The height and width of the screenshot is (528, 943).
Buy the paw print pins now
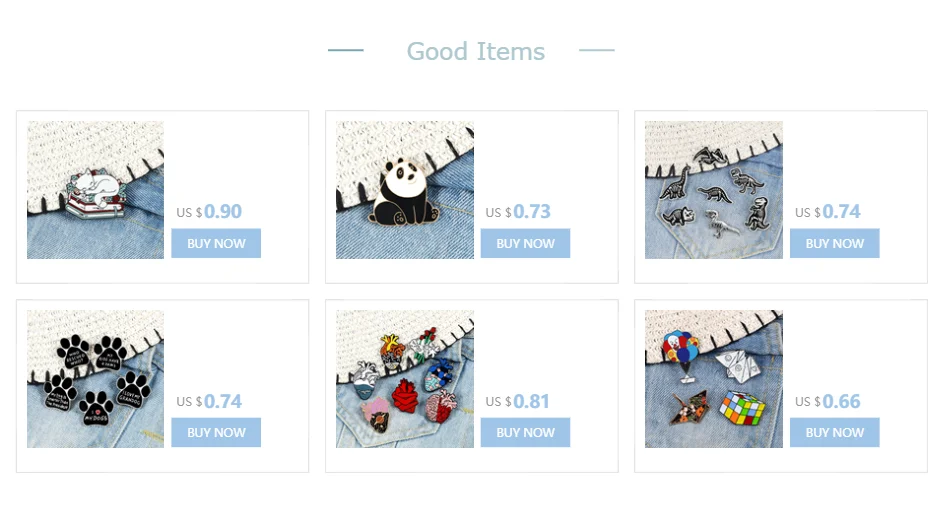(x=216, y=432)
